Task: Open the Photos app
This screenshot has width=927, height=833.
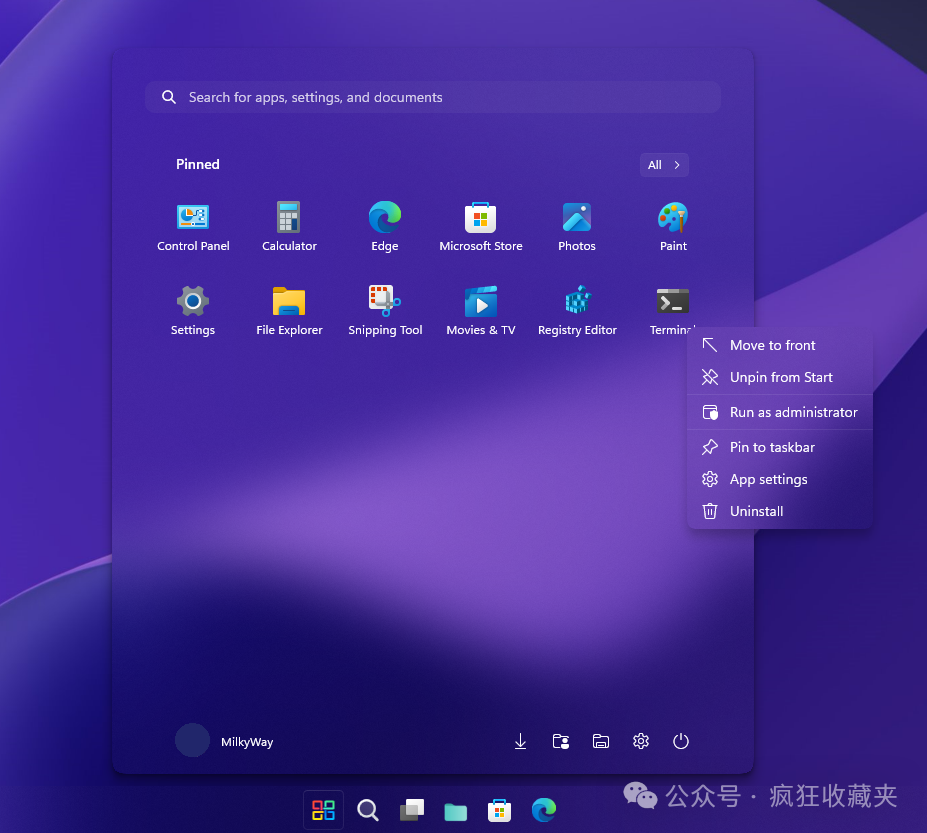Action: pos(577,225)
